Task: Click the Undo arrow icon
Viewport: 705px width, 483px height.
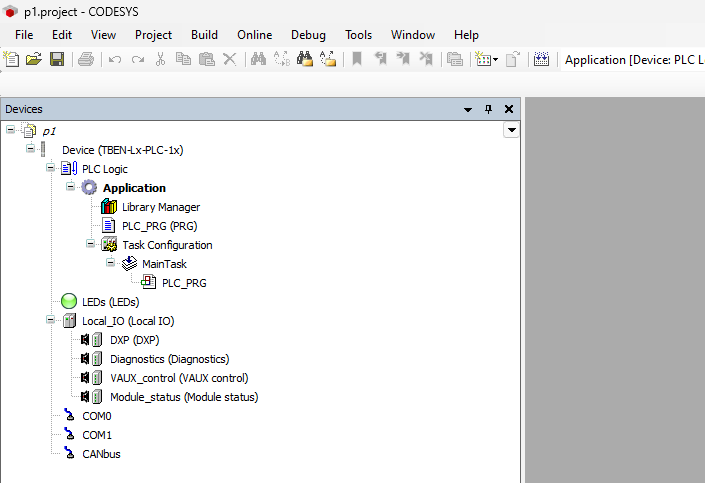Action: pos(115,59)
